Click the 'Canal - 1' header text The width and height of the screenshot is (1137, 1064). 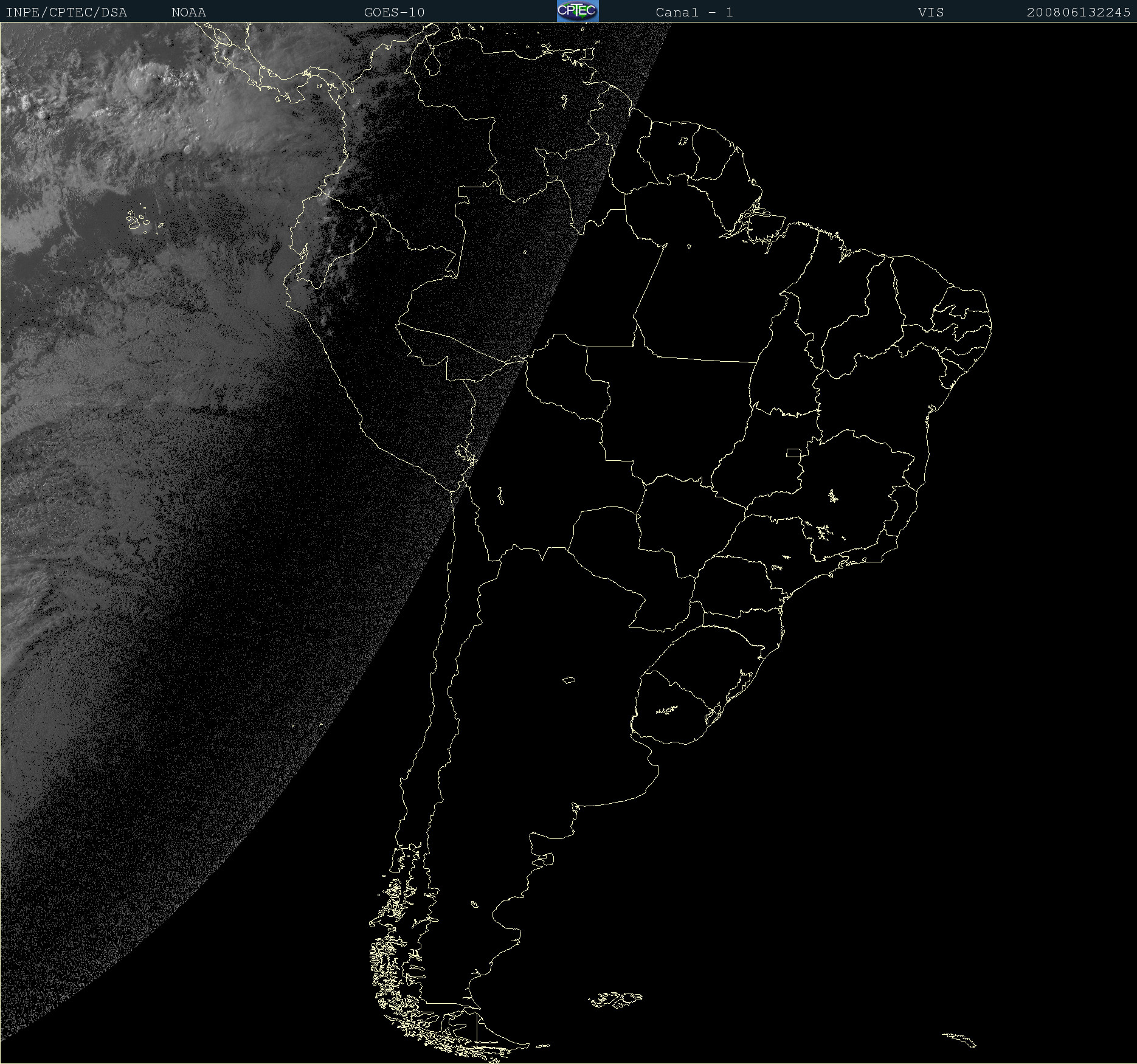pyautogui.click(x=694, y=12)
